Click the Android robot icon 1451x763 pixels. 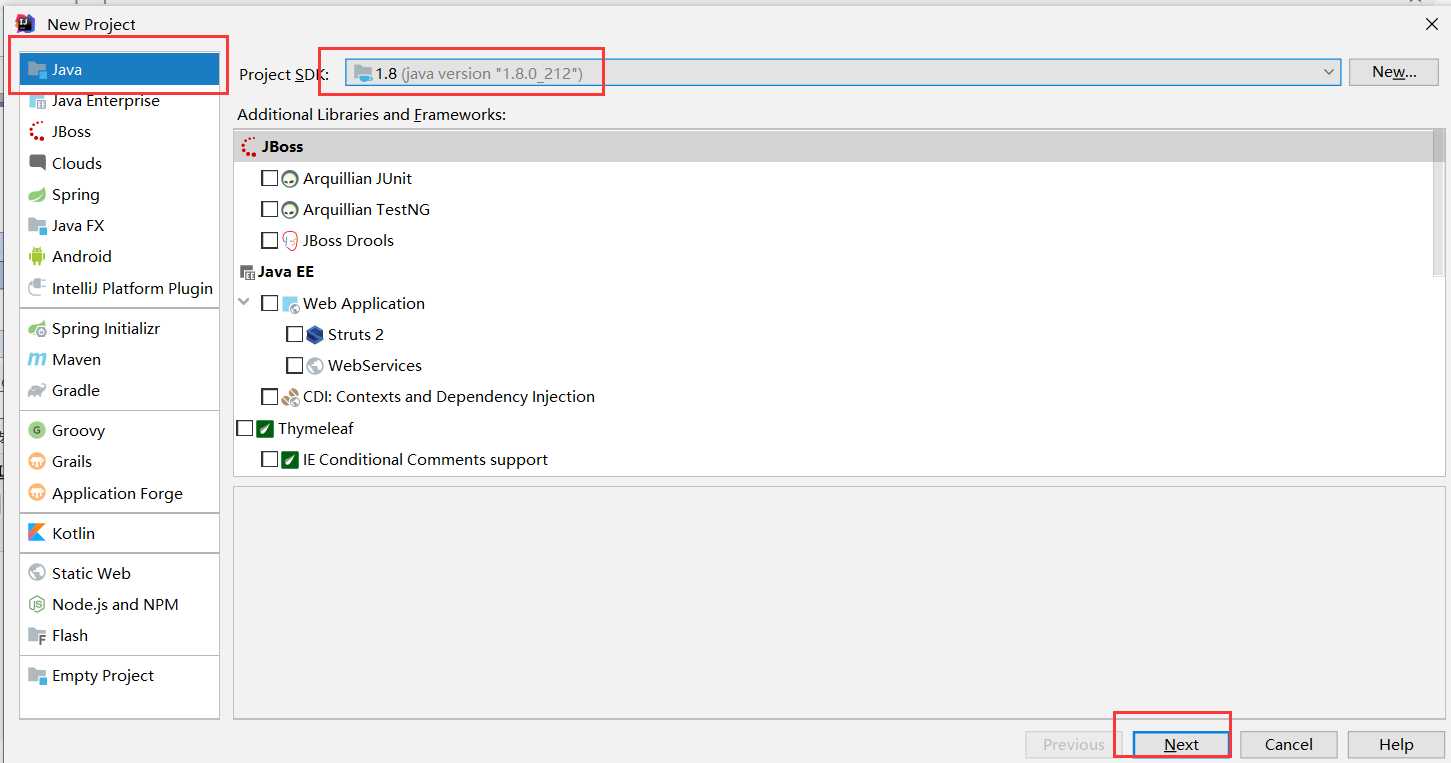[37, 257]
